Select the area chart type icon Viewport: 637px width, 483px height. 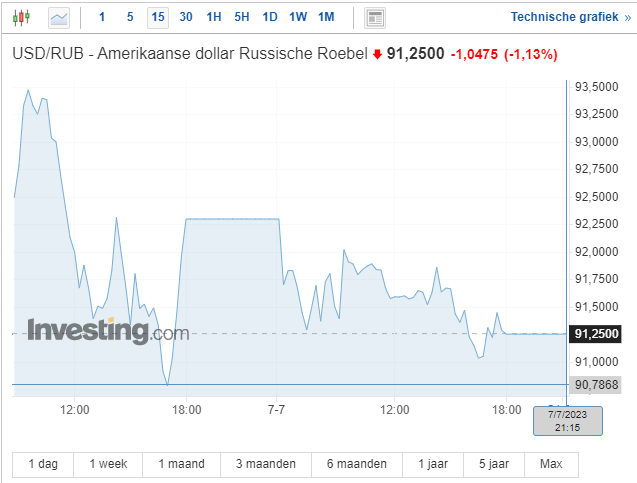pos(60,17)
